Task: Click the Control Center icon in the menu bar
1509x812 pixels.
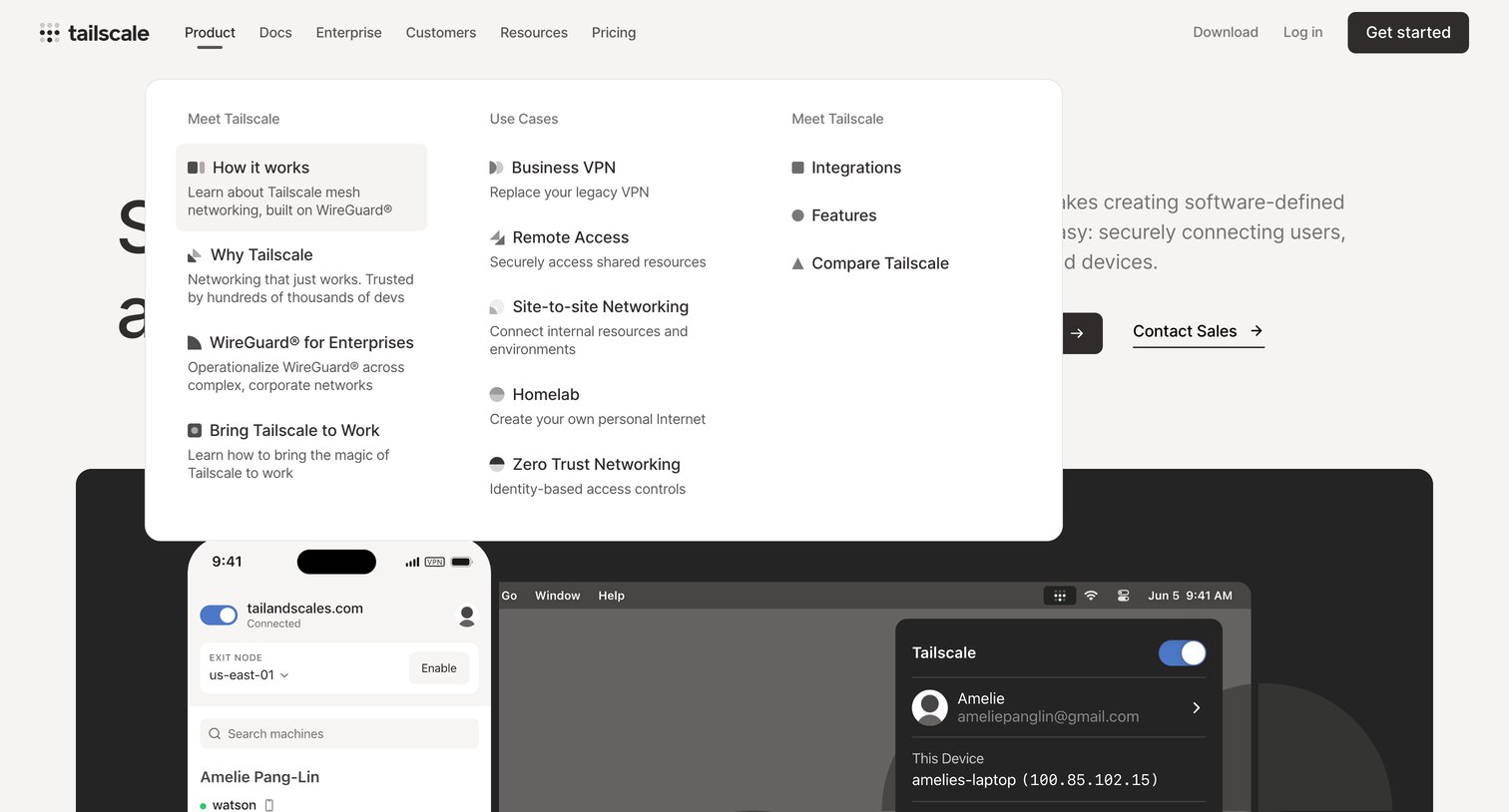Action: (1123, 596)
